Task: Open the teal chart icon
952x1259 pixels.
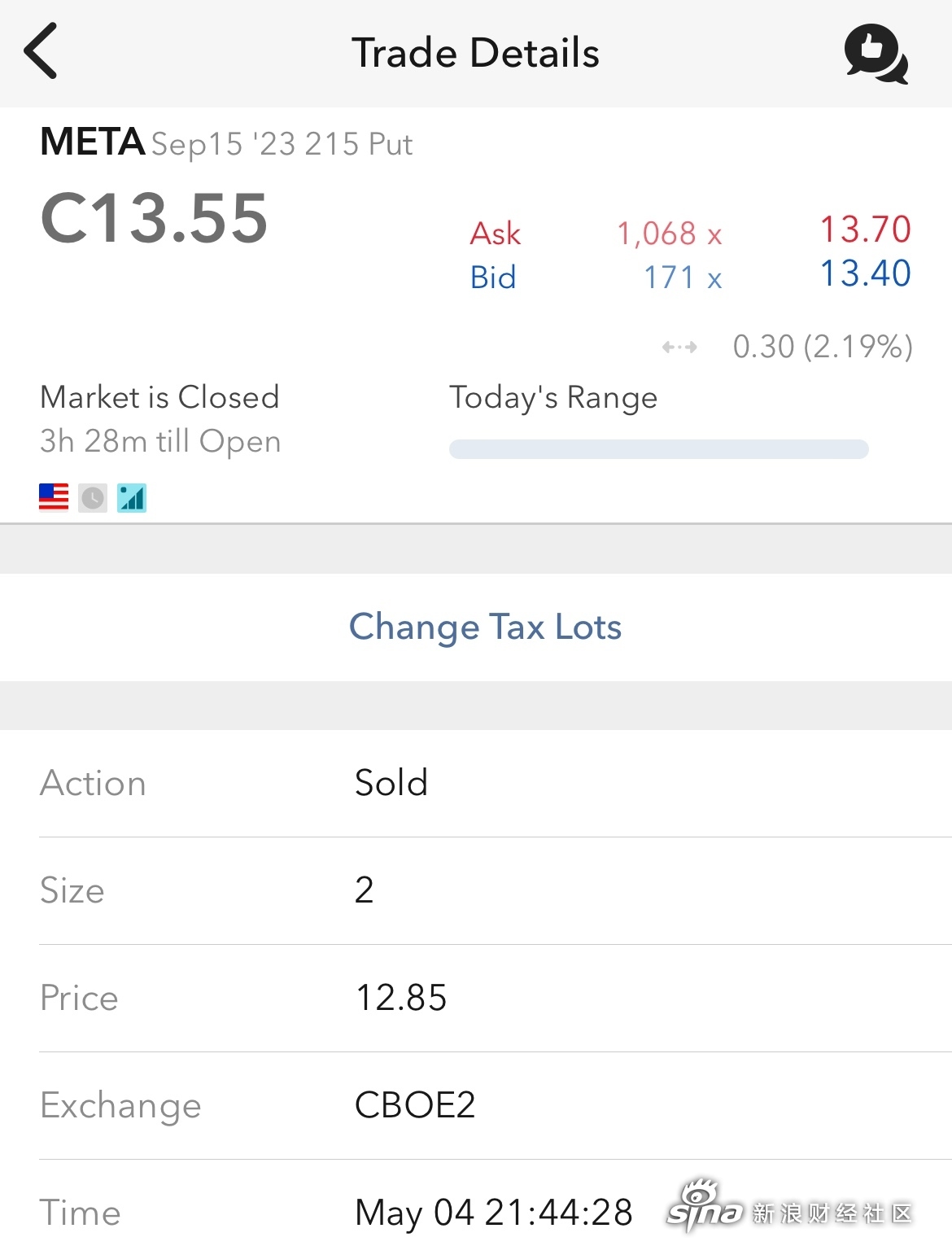Action: (132, 497)
